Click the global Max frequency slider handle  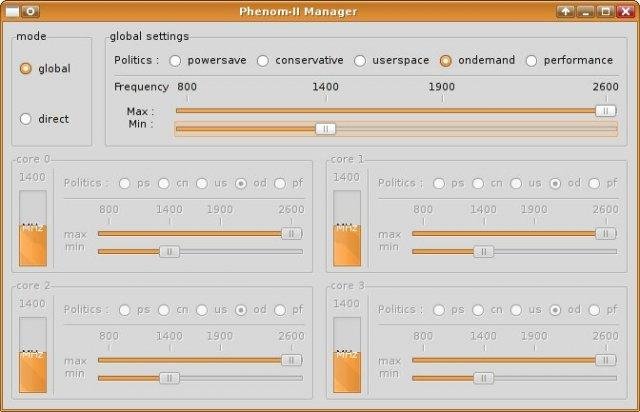[606, 111]
